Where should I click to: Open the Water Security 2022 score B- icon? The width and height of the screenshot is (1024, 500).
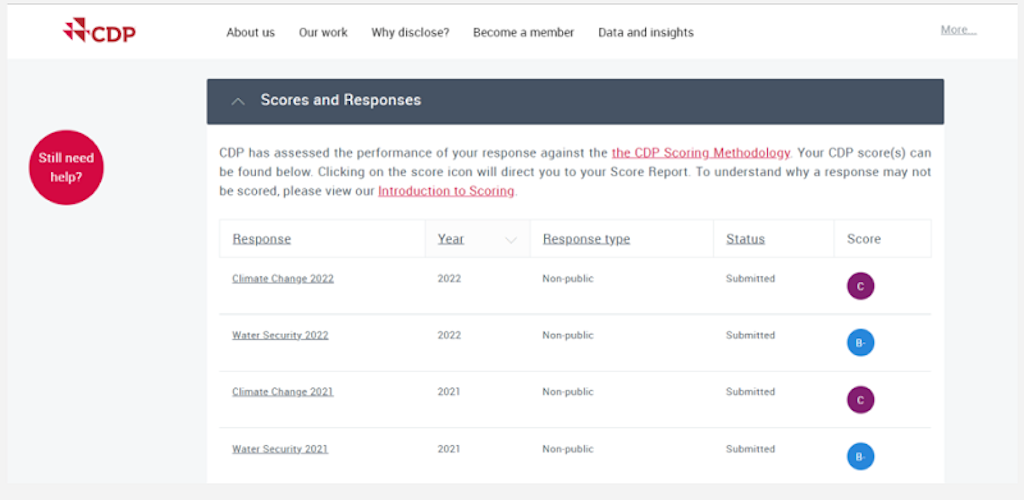pyautogui.click(x=860, y=343)
